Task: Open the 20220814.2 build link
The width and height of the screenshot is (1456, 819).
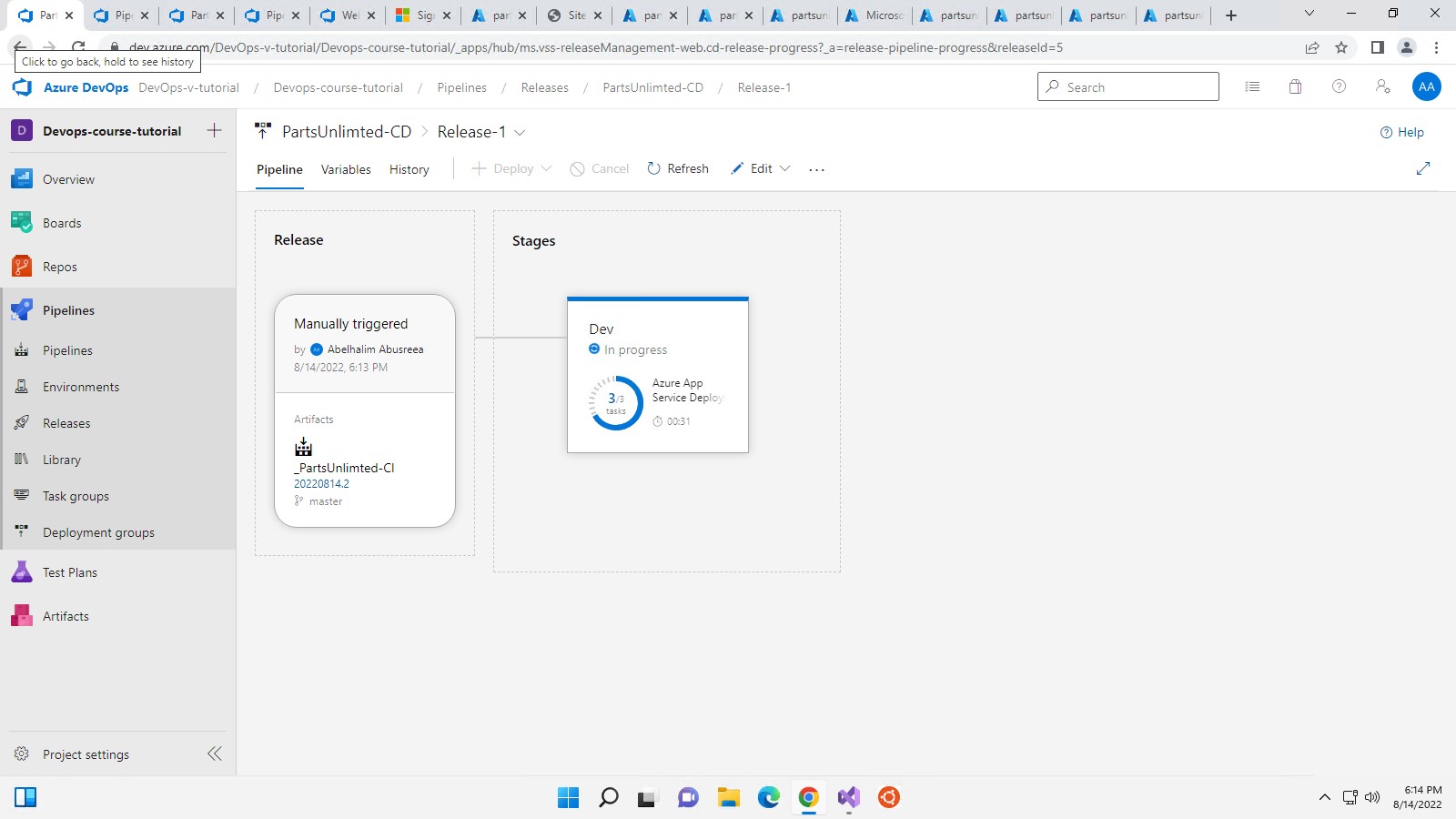Action: coord(321,484)
